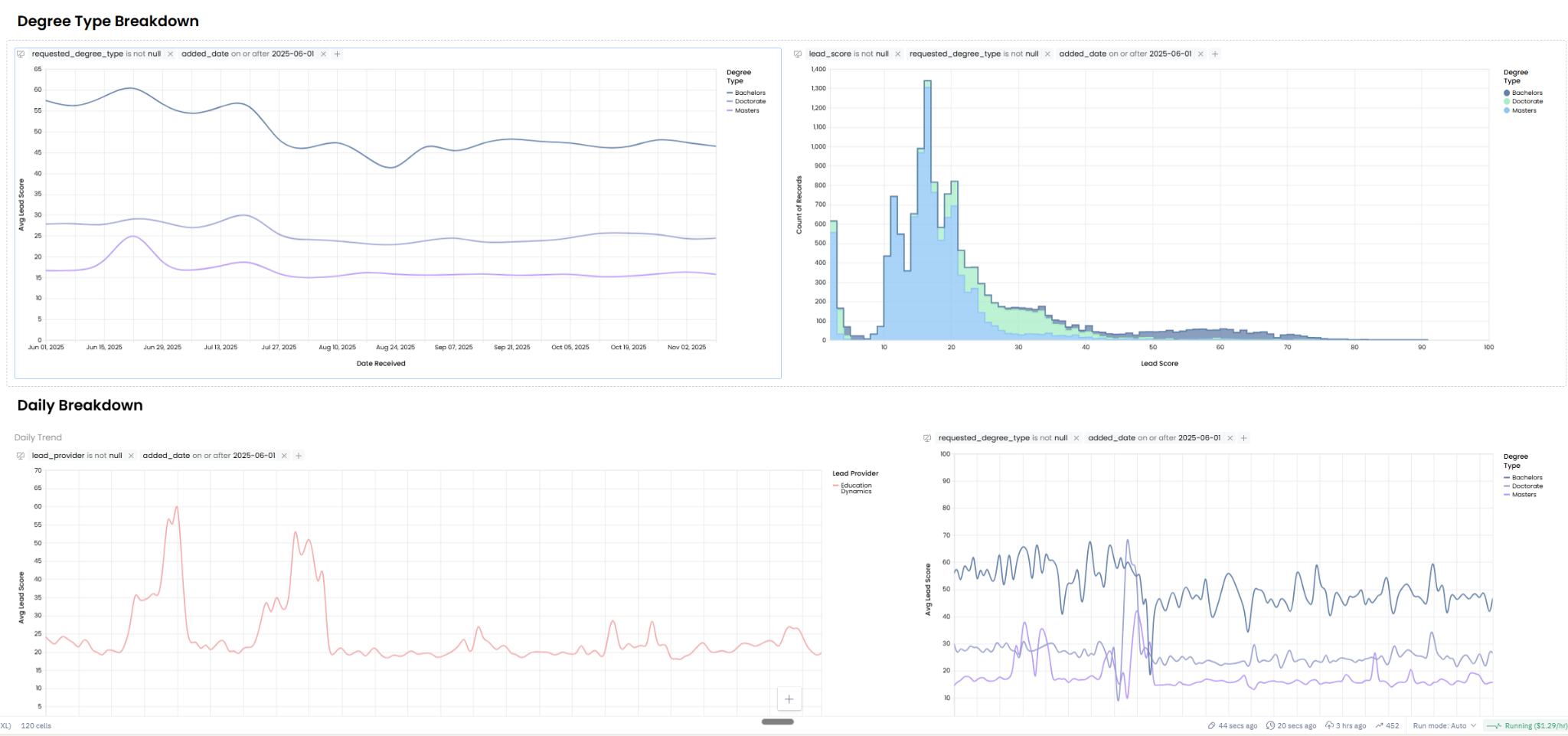Click the plus button below Daily Trend chart
Image resolution: width=1568 pixels, height=736 pixels.
click(x=789, y=698)
